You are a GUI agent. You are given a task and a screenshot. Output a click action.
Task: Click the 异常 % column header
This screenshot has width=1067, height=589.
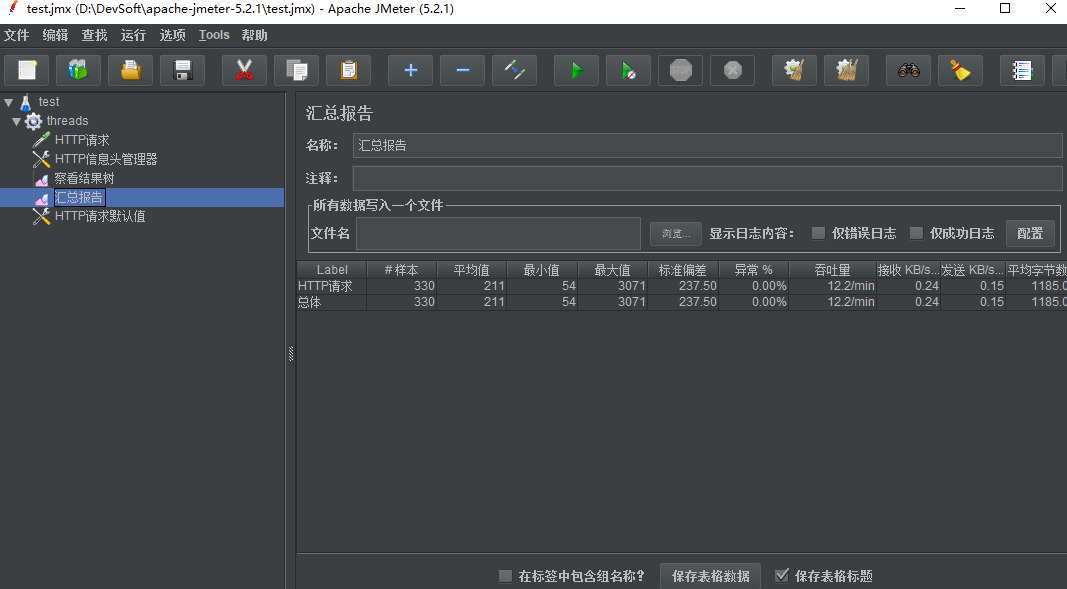(x=753, y=270)
